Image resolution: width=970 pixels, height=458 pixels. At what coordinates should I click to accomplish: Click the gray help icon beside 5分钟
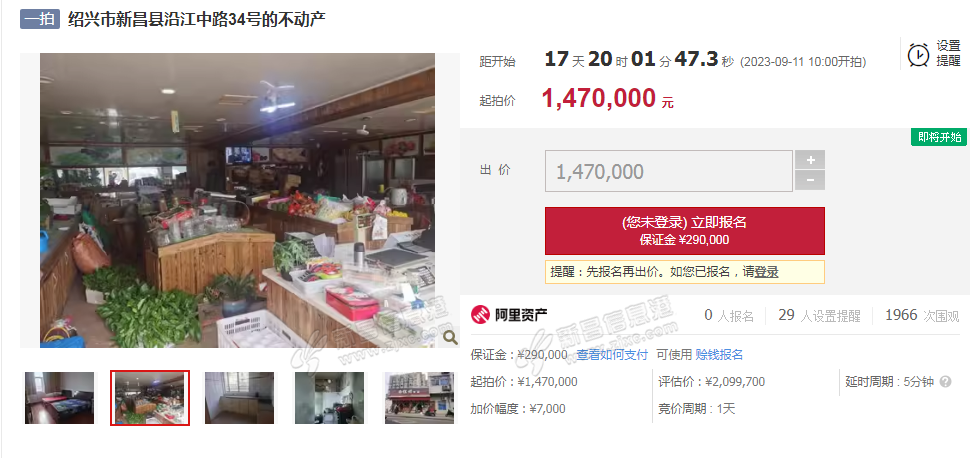coord(945,382)
